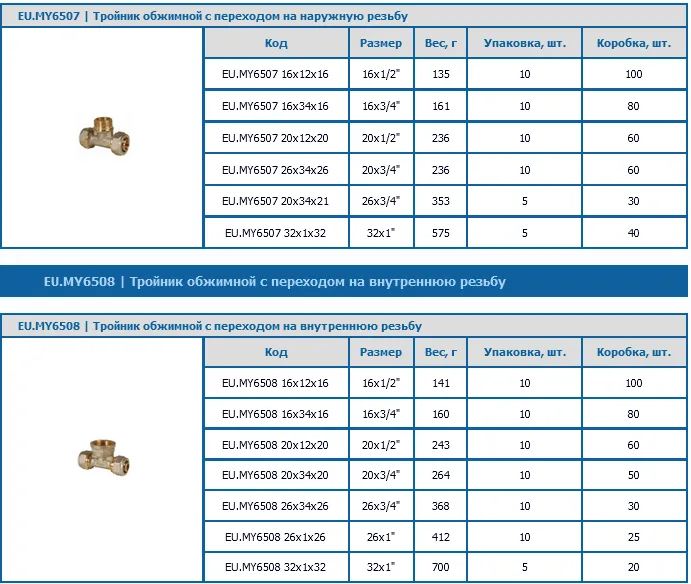691x584 pixels.
Task: Click code EU.MY6508 26x1x26
Action: [x=275, y=537]
